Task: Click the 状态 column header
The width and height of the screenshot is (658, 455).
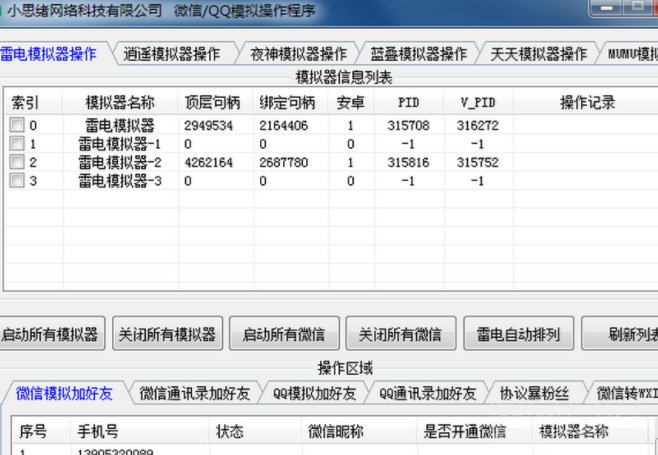Action: [255, 431]
